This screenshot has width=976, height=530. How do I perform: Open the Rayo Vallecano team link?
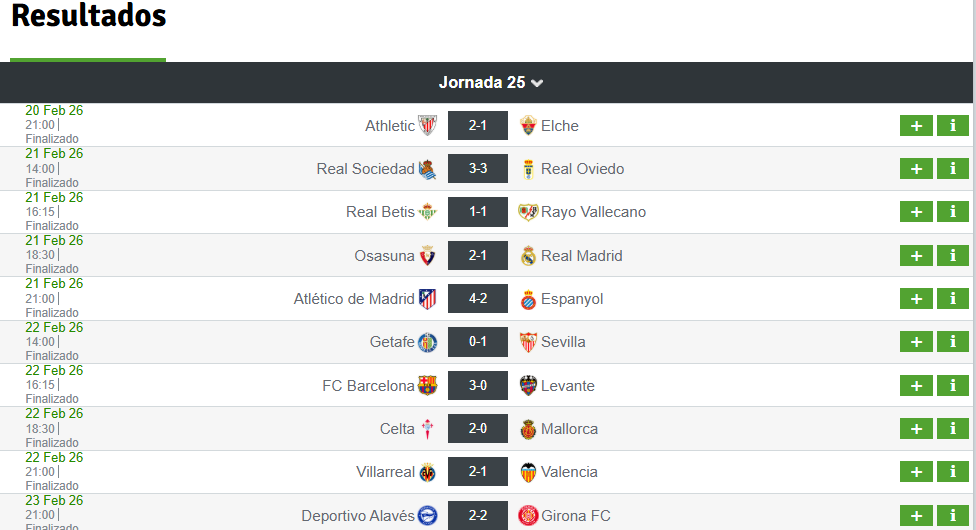tap(593, 212)
